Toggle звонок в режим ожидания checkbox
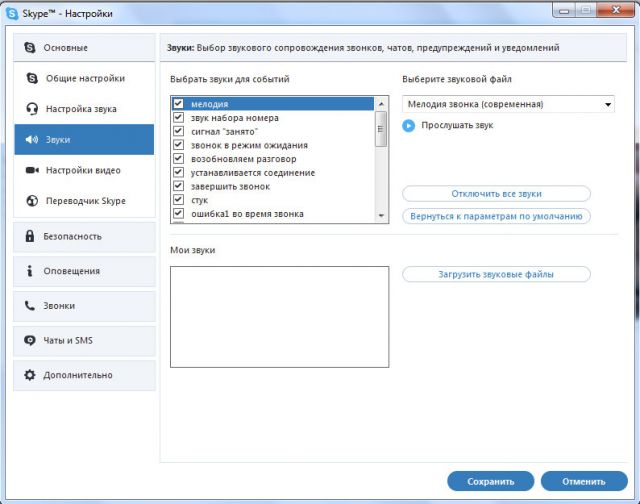The image size is (640, 504). [x=178, y=144]
